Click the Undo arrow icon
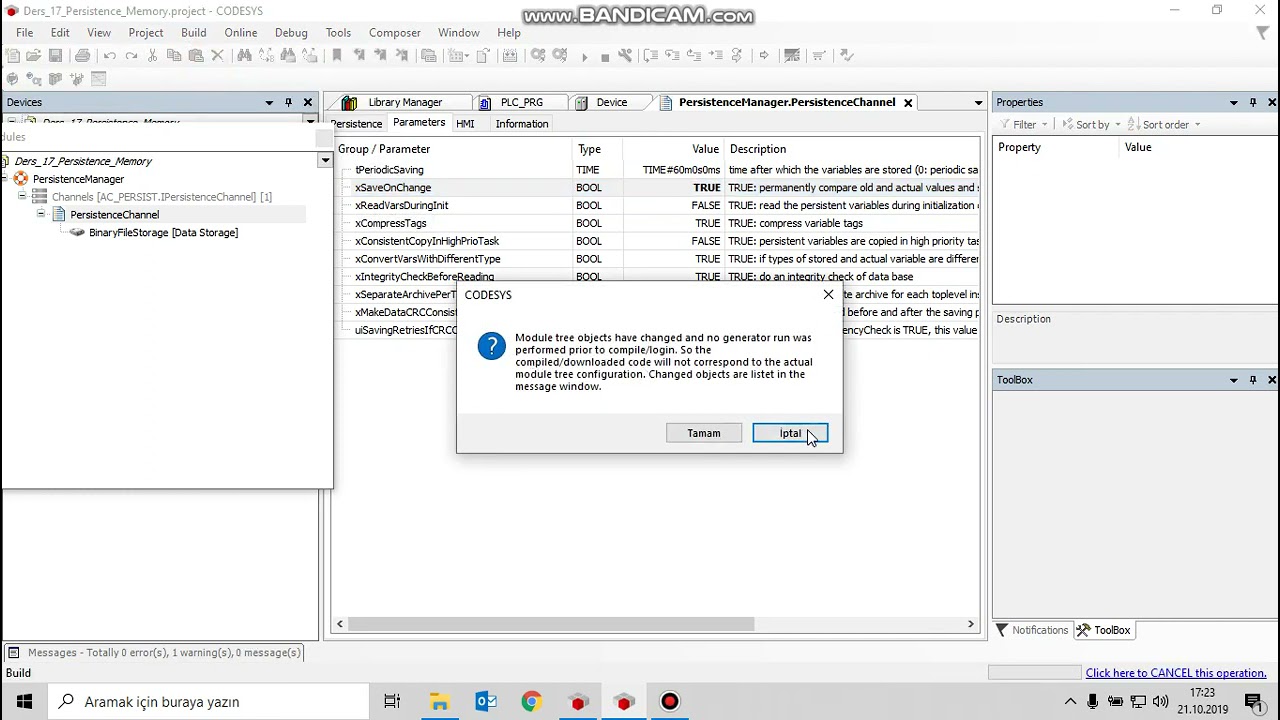 pyautogui.click(x=109, y=56)
